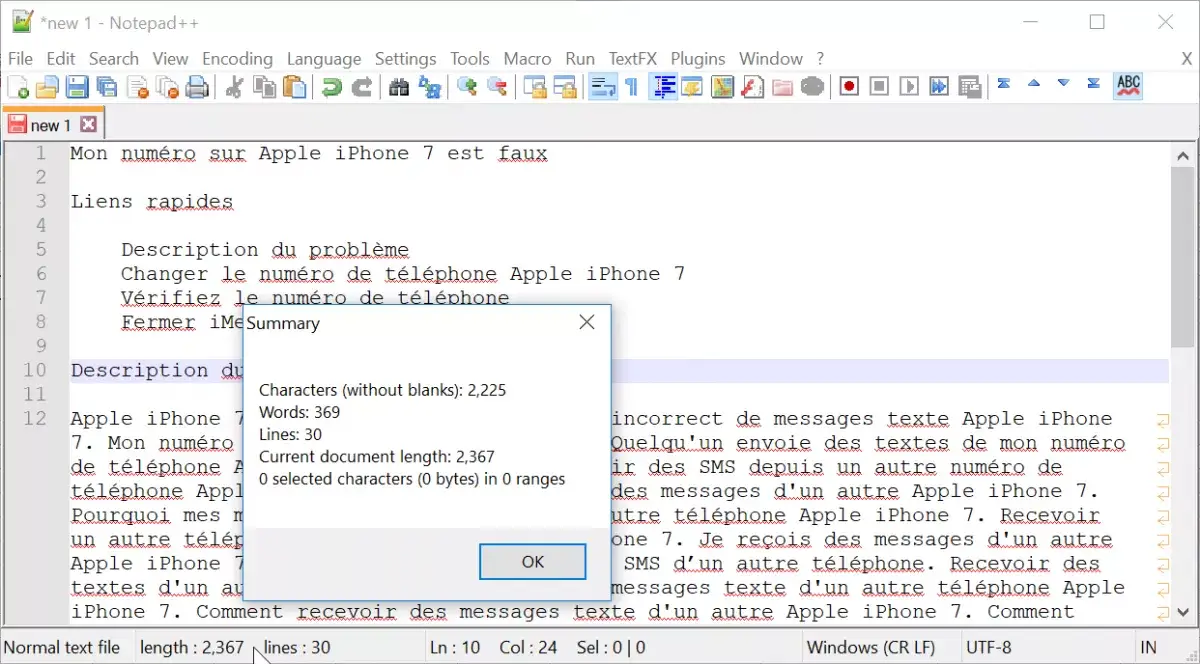
Task: Open the Settings menu
Action: [x=405, y=59]
